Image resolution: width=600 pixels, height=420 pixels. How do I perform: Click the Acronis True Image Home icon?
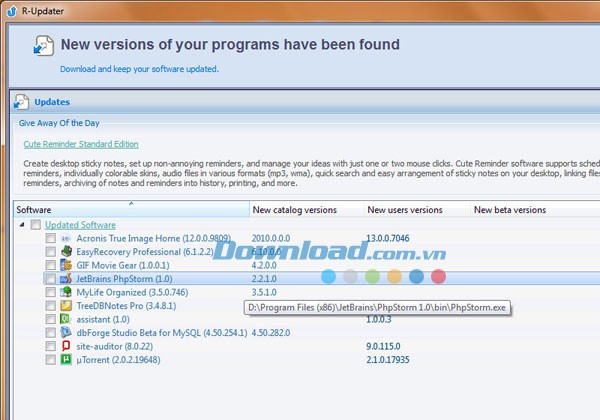66,238
